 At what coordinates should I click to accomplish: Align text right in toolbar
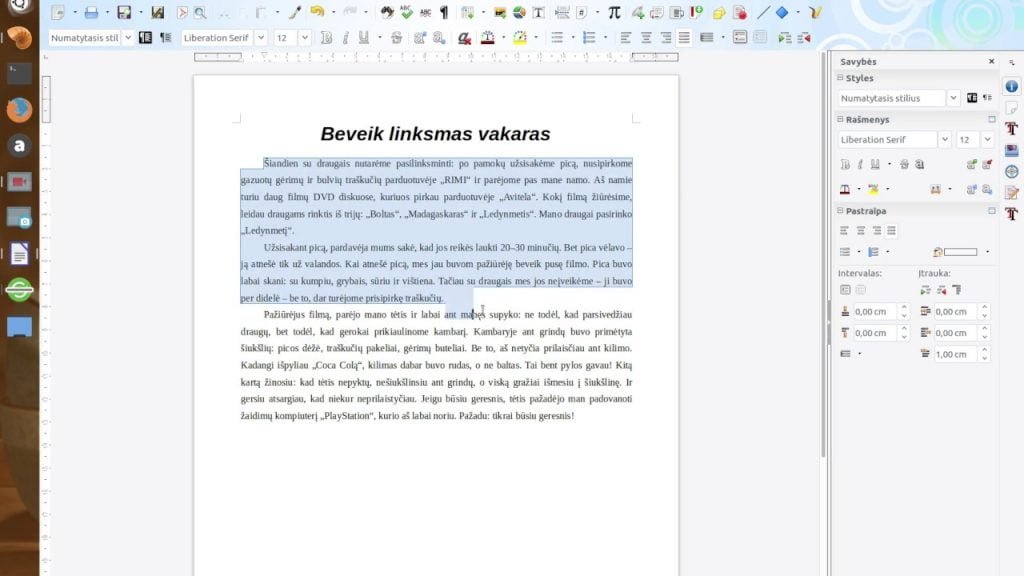pos(665,38)
